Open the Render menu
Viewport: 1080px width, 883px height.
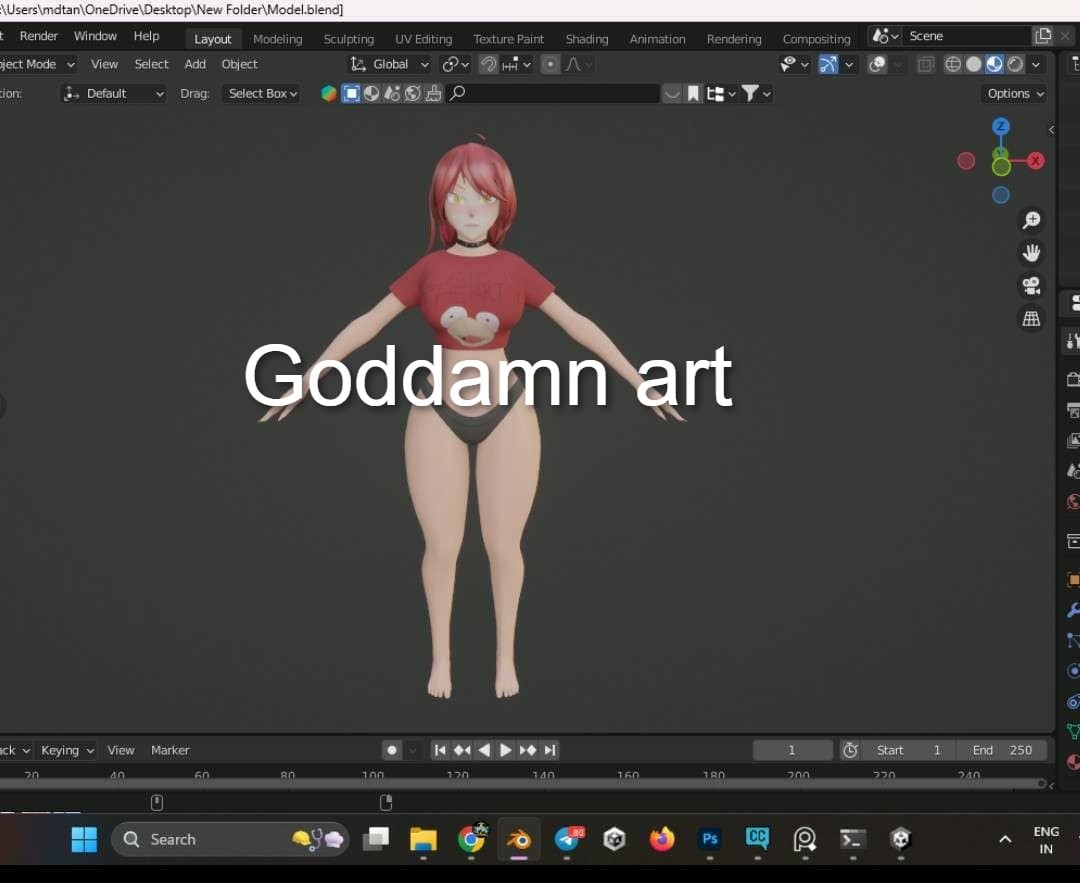point(39,36)
